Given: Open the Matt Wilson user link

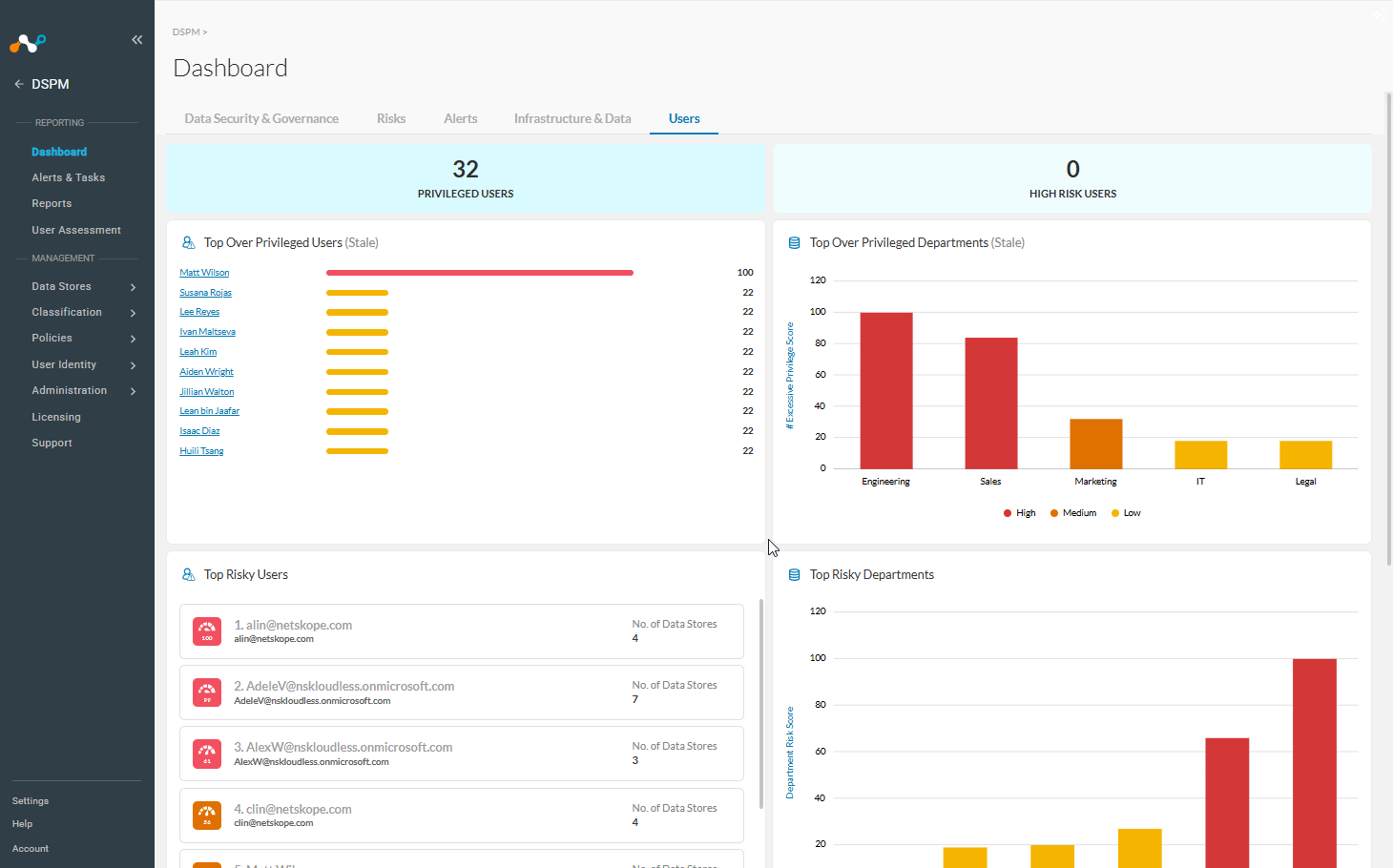Looking at the screenshot, I should coord(204,273).
